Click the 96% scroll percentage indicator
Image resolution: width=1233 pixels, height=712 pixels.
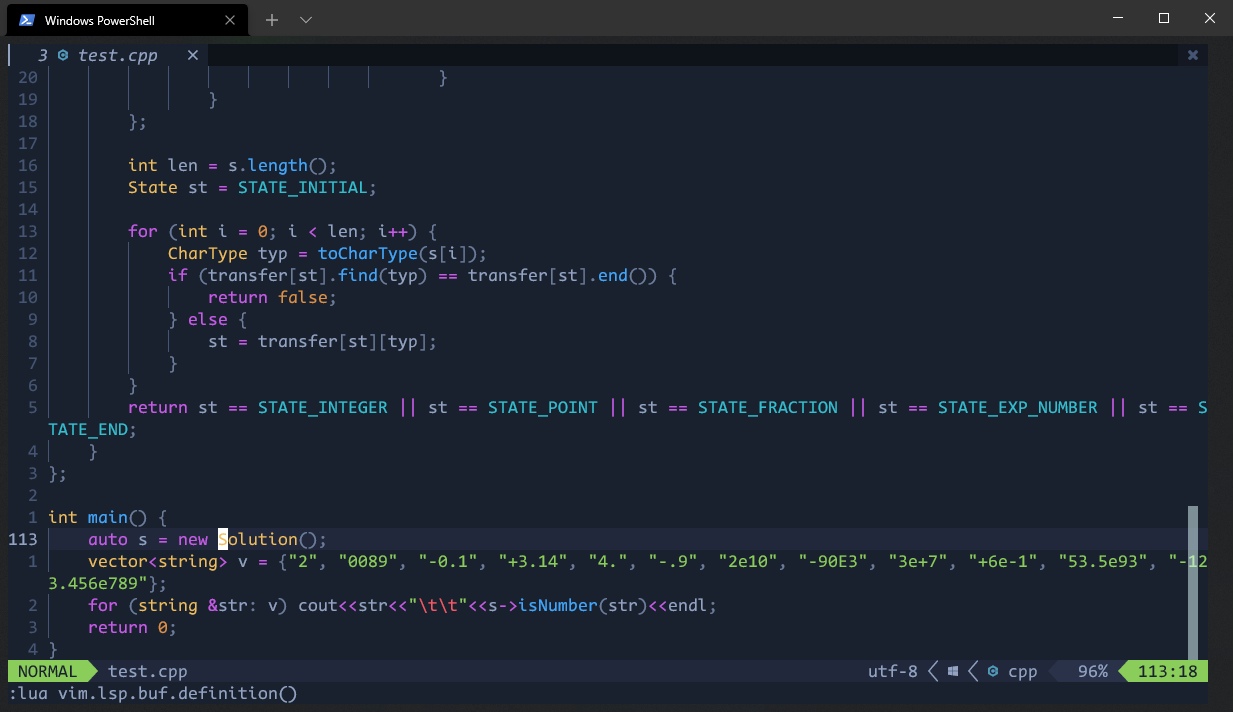(x=1092, y=671)
